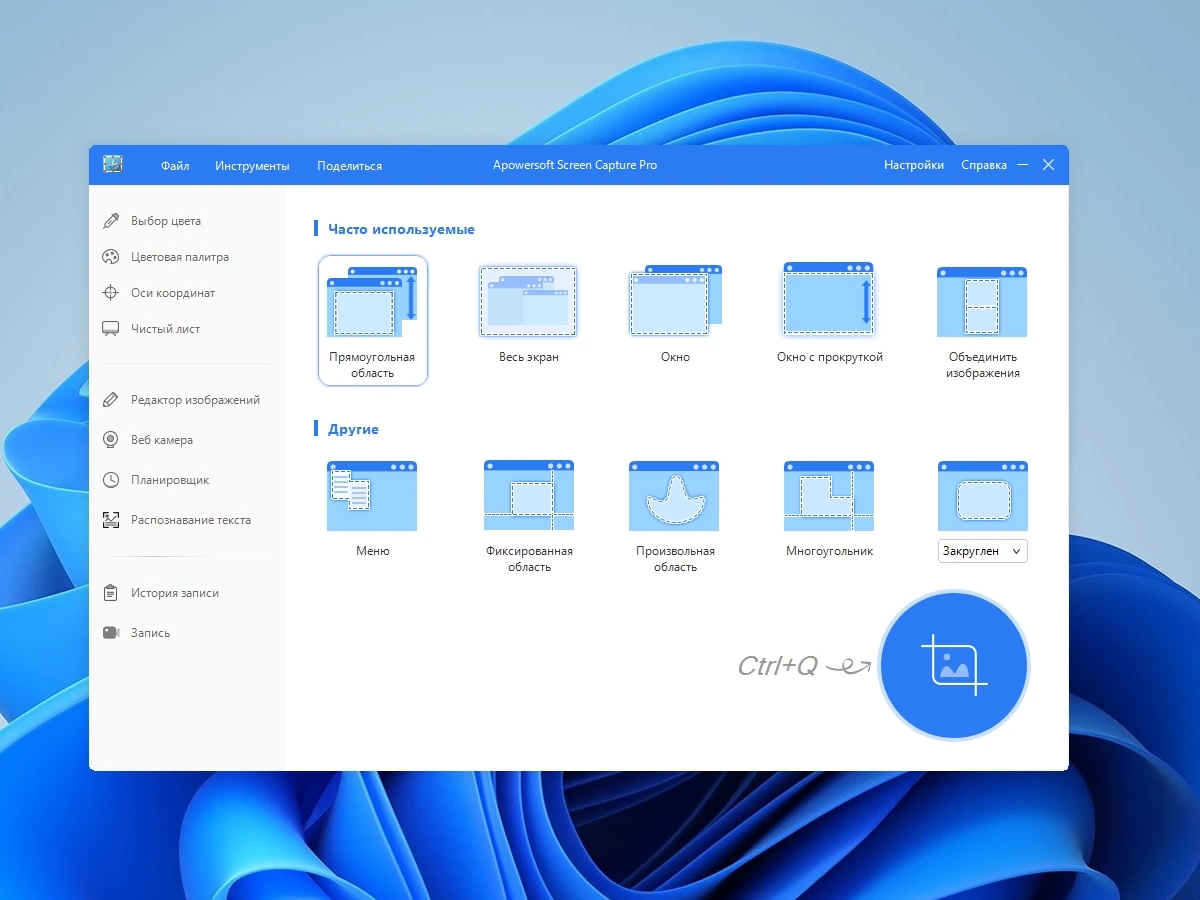The image size is (1200, 900).
Task: Click the Многоугольник caption
Action: coord(830,551)
